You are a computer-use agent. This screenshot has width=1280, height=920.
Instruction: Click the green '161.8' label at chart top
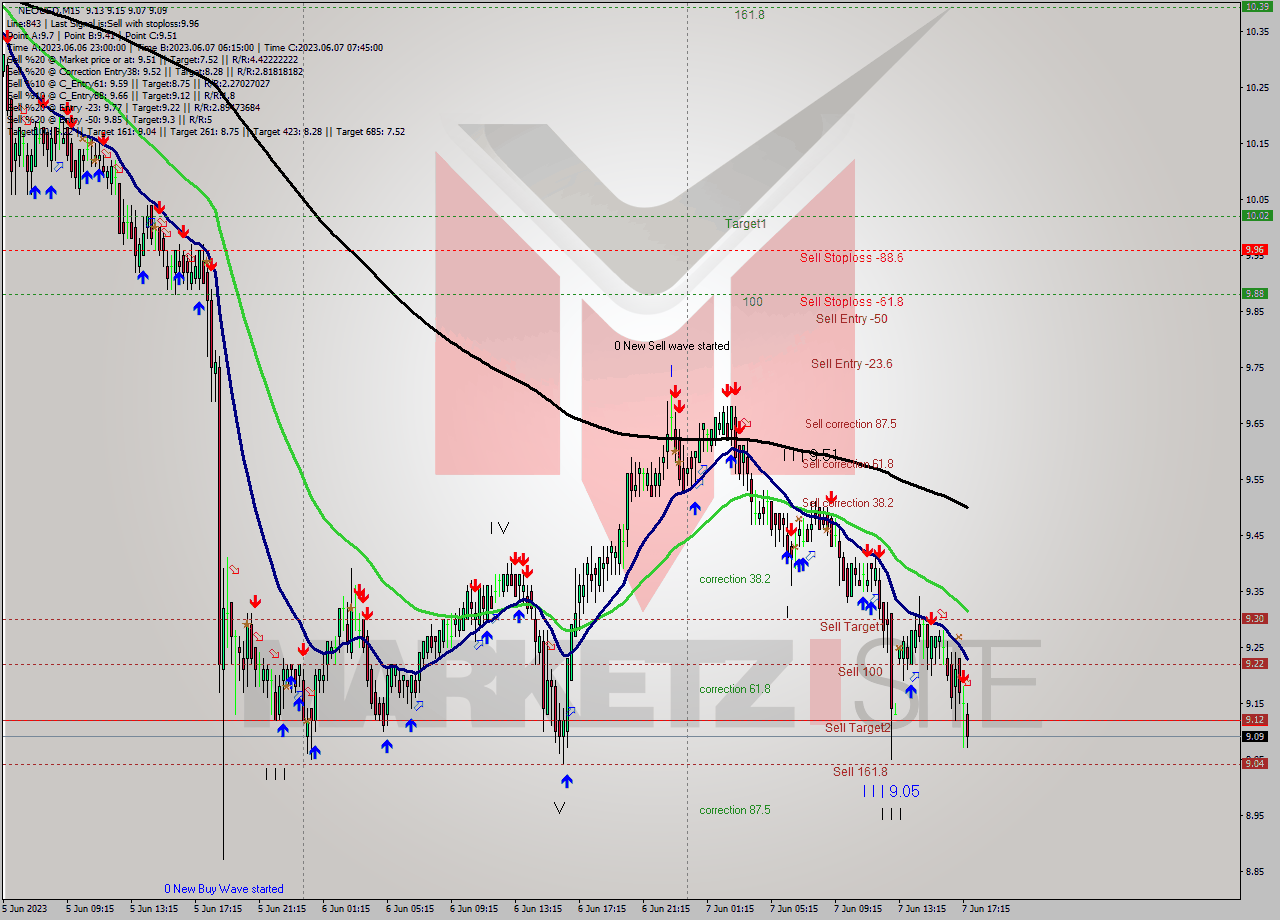[x=749, y=15]
